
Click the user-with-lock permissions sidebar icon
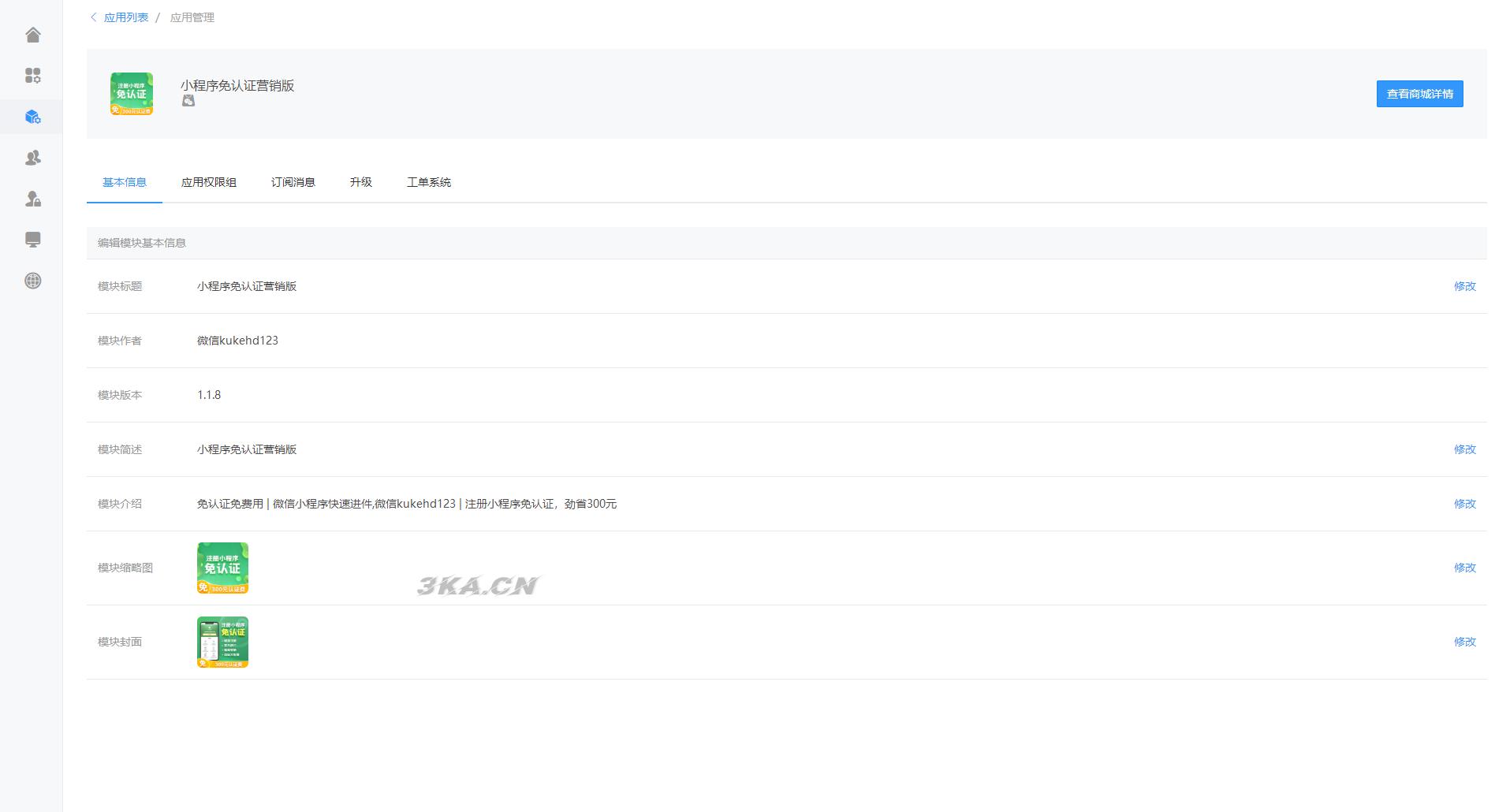pyautogui.click(x=32, y=199)
